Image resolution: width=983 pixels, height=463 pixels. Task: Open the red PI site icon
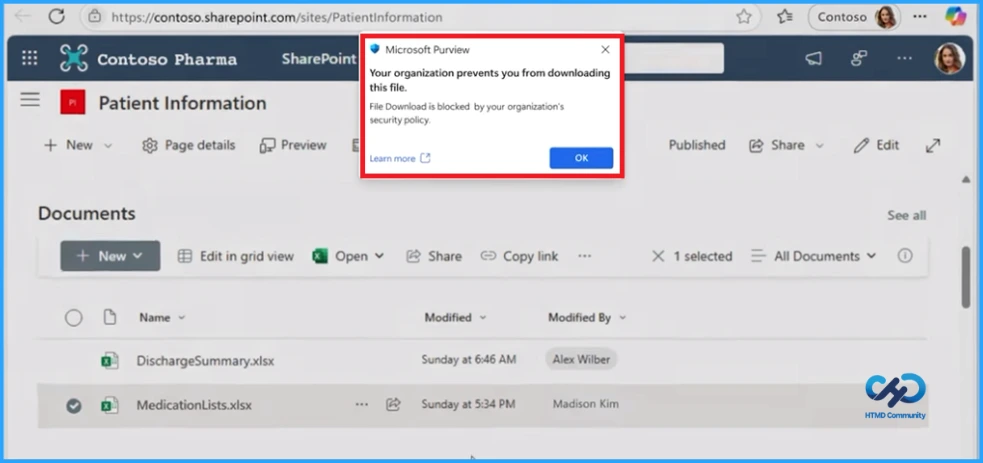pos(73,102)
